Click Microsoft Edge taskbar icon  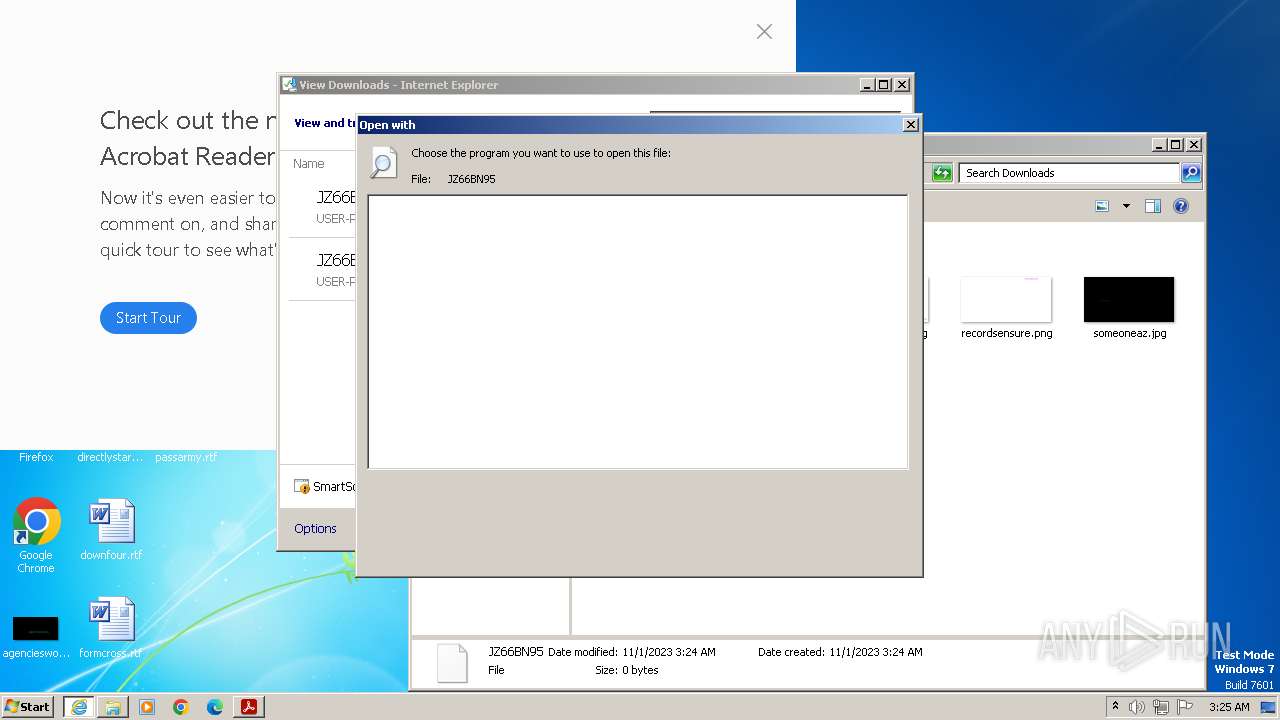pos(215,707)
